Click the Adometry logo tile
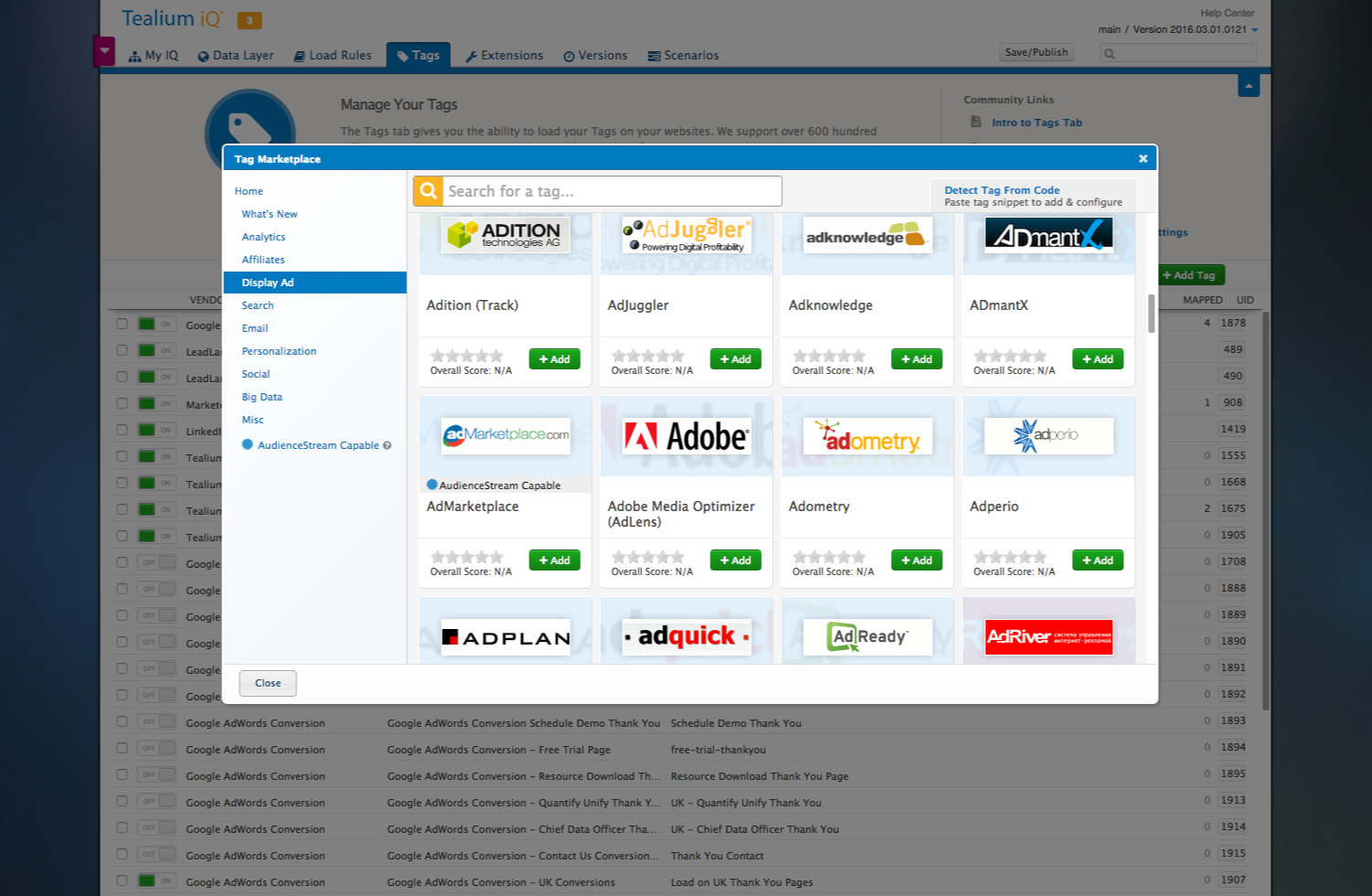The height and width of the screenshot is (896, 1372). tap(867, 437)
